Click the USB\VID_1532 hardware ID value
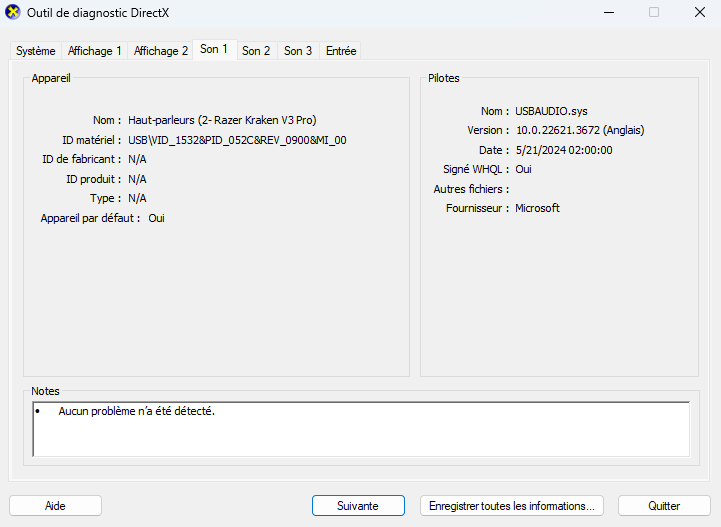 237,140
